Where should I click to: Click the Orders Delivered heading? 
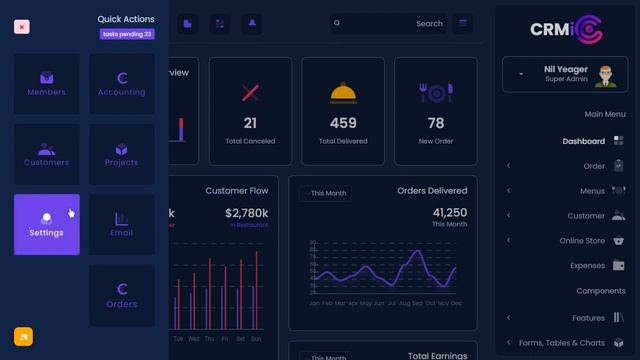pos(432,191)
